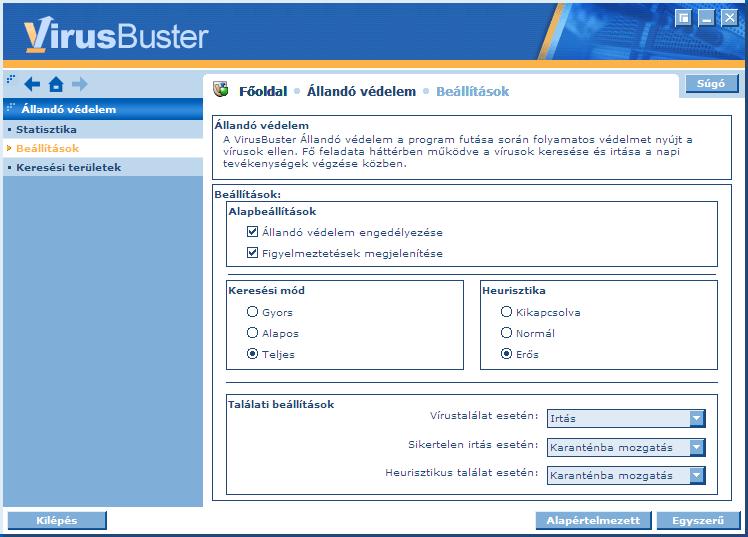Click the Állandó védelem sidebar header
The width and height of the screenshot is (748, 537).
(x=103, y=109)
